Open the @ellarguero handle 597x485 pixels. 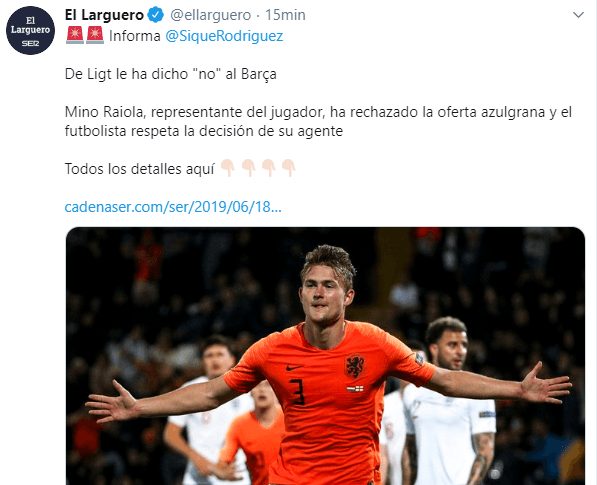coord(211,15)
